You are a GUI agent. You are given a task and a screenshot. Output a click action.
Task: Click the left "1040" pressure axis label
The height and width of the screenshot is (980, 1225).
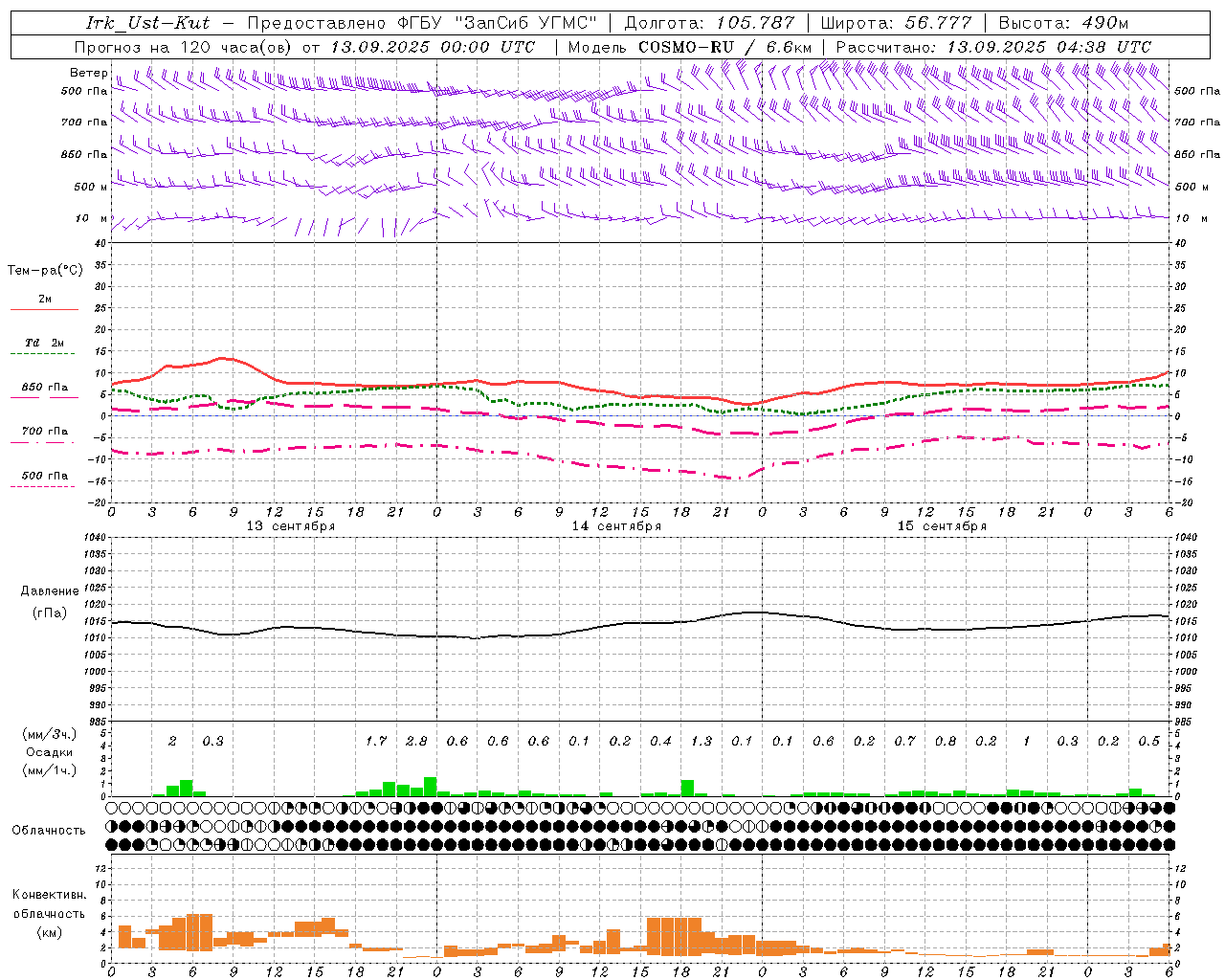click(x=96, y=538)
